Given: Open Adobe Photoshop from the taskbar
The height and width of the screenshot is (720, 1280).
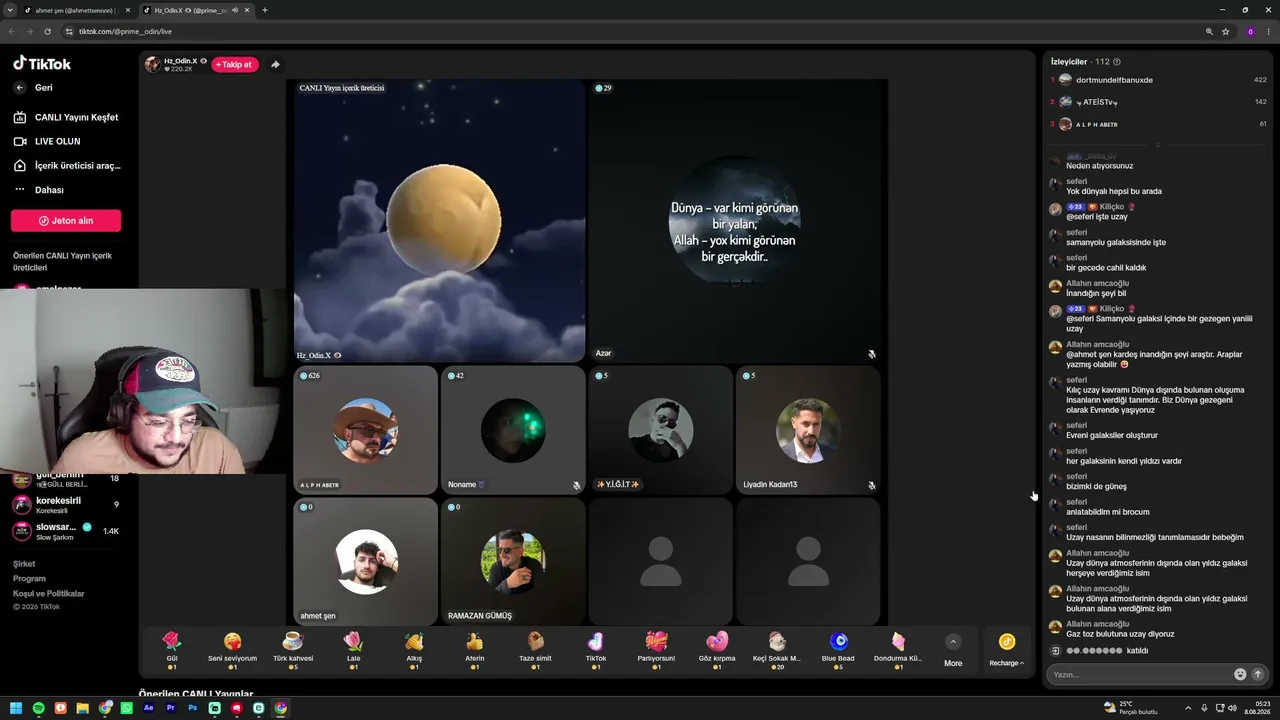Looking at the screenshot, I should click(193, 708).
